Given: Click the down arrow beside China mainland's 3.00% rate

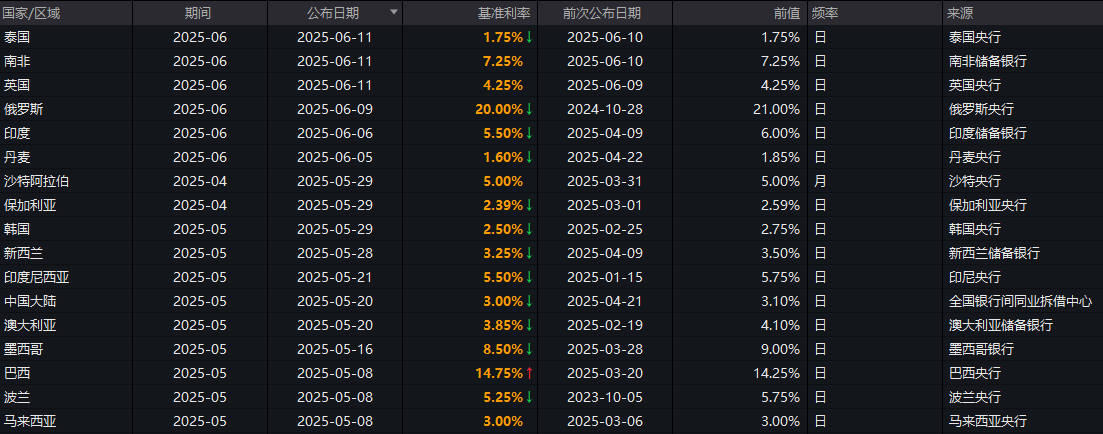Looking at the screenshot, I should point(529,301).
